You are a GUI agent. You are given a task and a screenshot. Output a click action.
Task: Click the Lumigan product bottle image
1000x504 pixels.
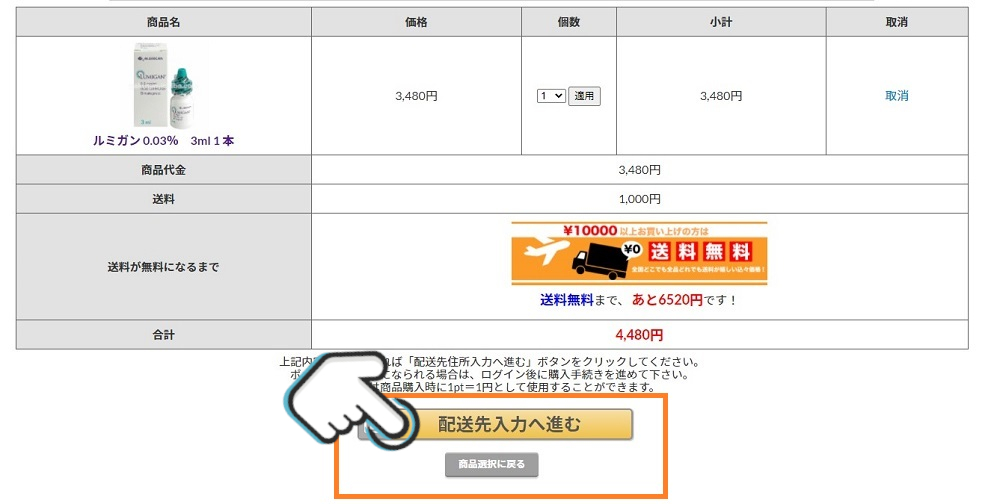163,86
